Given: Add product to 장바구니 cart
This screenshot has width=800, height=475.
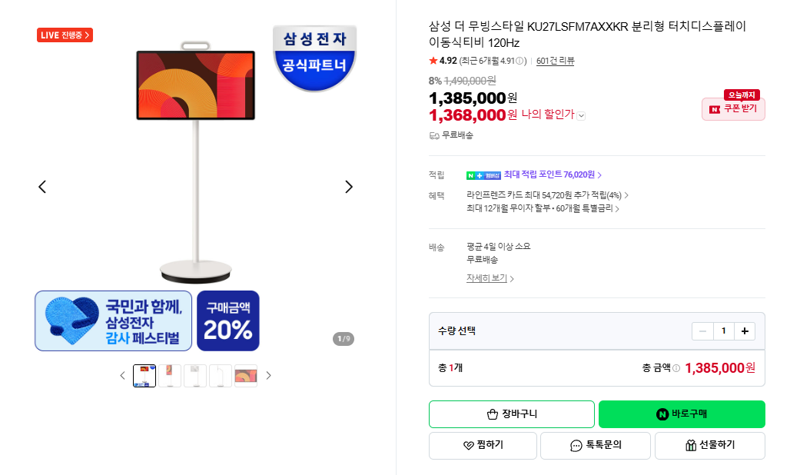Looking at the screenshot, I should coord(512,414).
